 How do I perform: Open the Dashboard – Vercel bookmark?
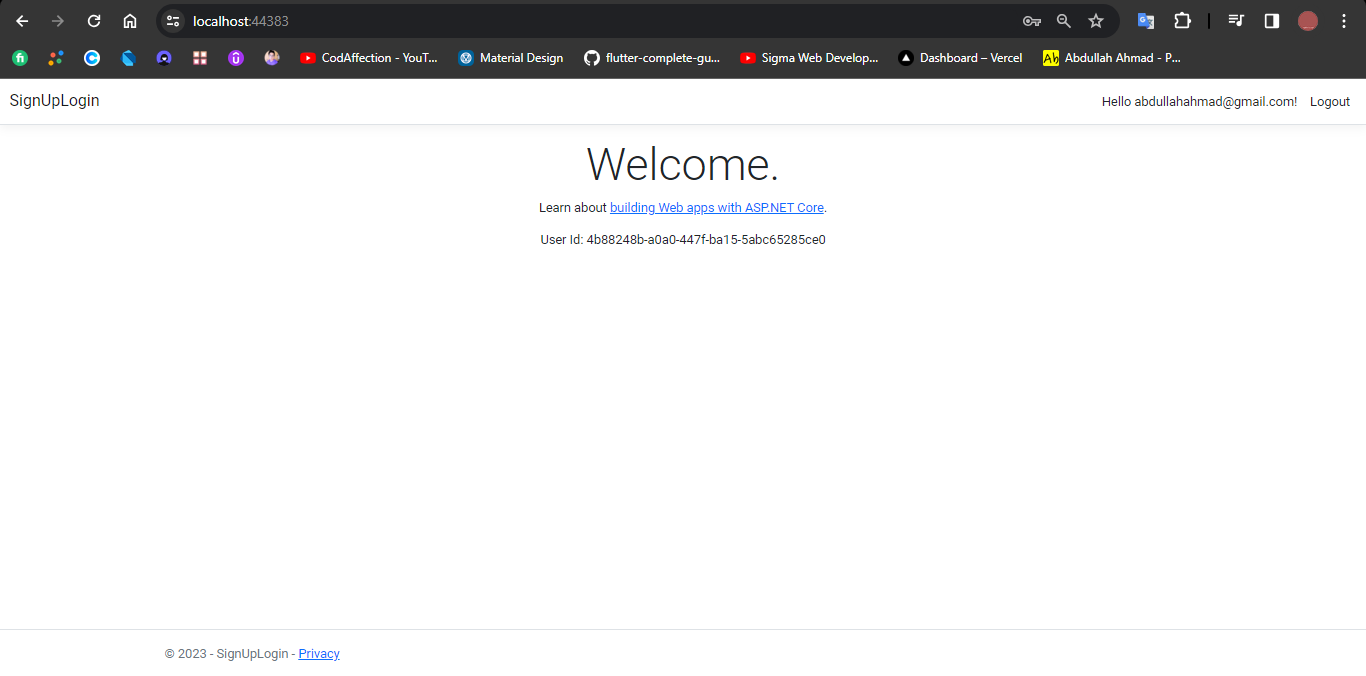pos(960,58)
